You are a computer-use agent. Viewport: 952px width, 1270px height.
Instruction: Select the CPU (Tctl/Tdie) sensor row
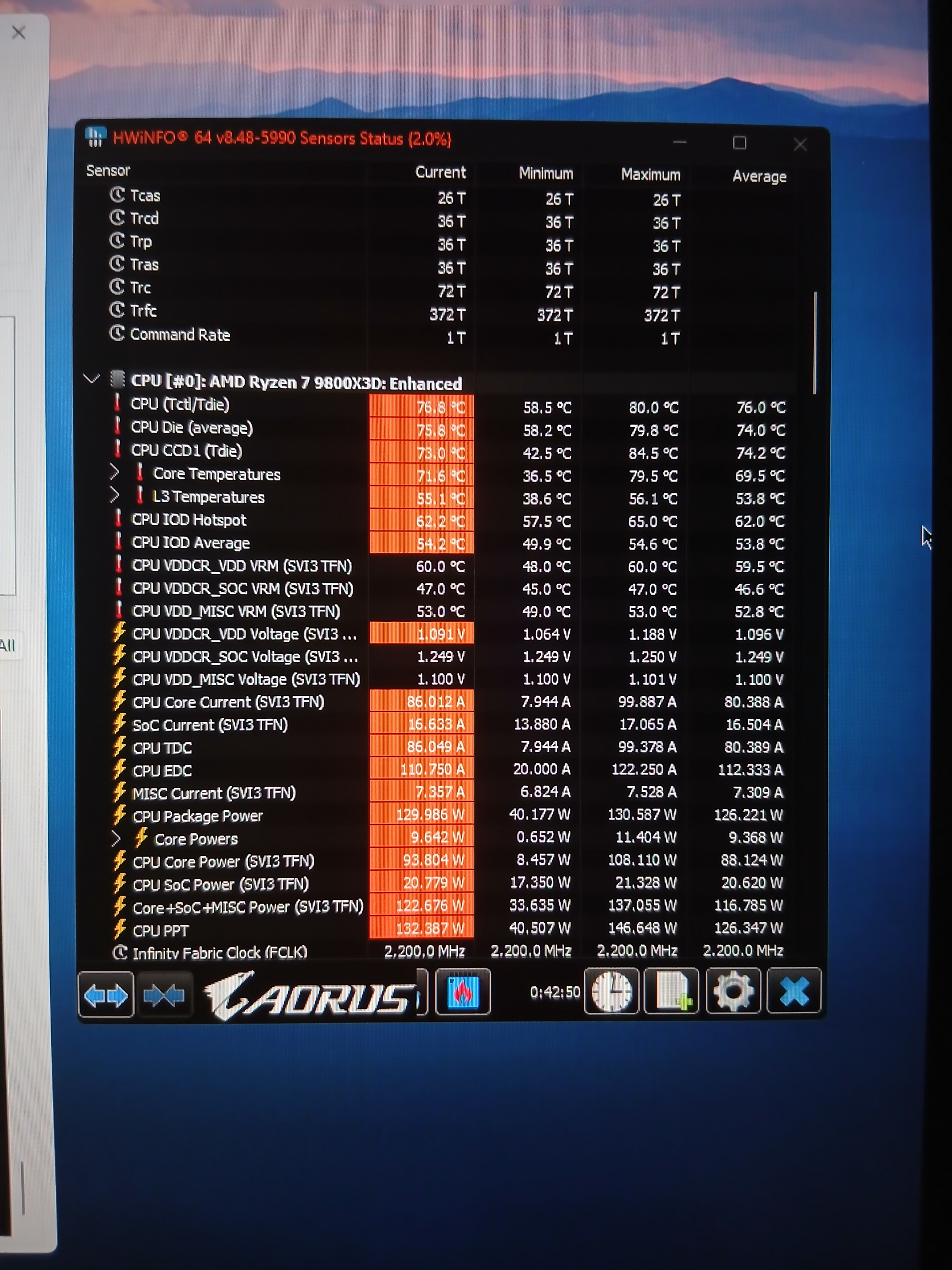coord(450,406)
